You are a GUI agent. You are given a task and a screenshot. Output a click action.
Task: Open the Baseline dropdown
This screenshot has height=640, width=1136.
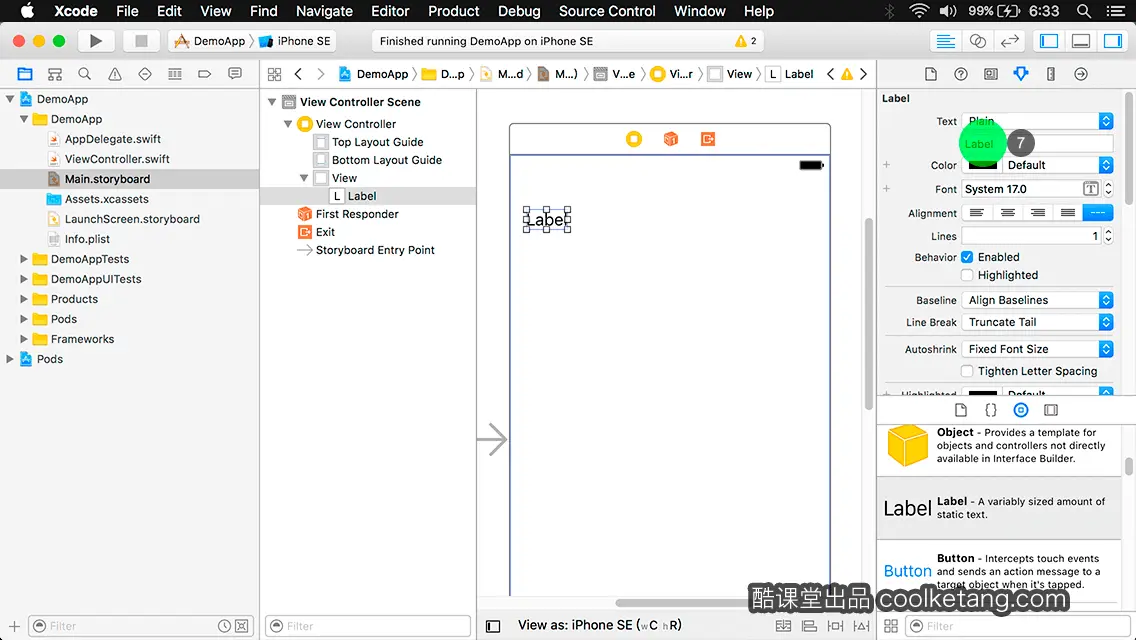(1037, 300)
